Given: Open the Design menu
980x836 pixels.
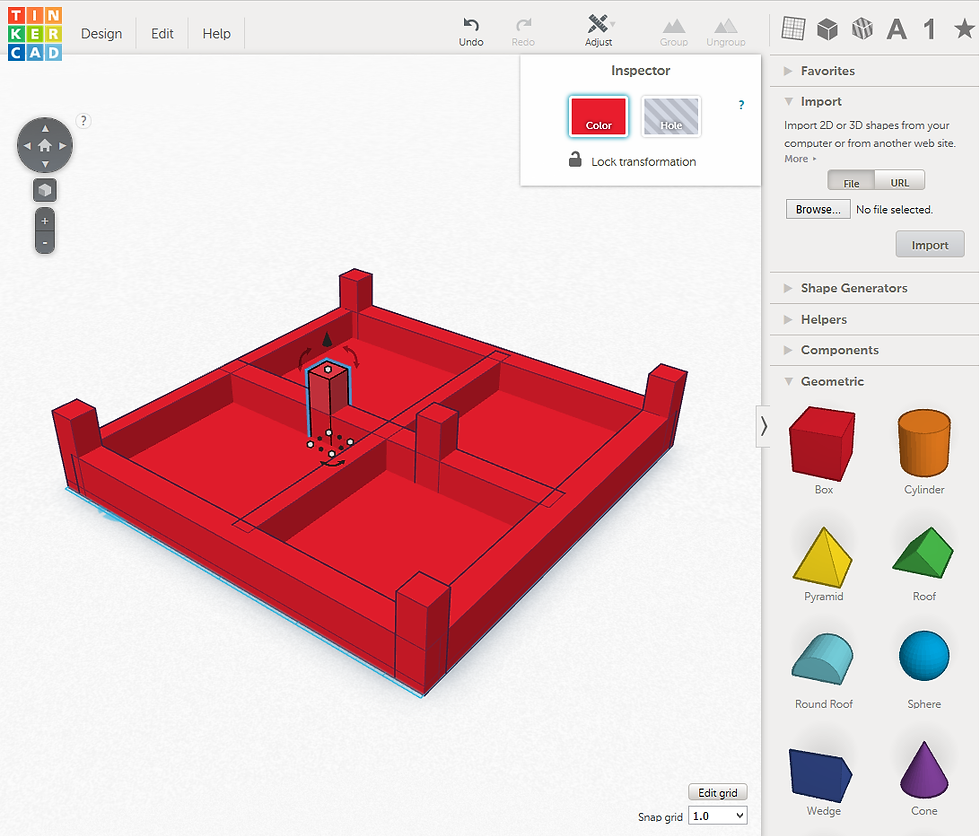Looking at the screenshot, I should point(101,34).
